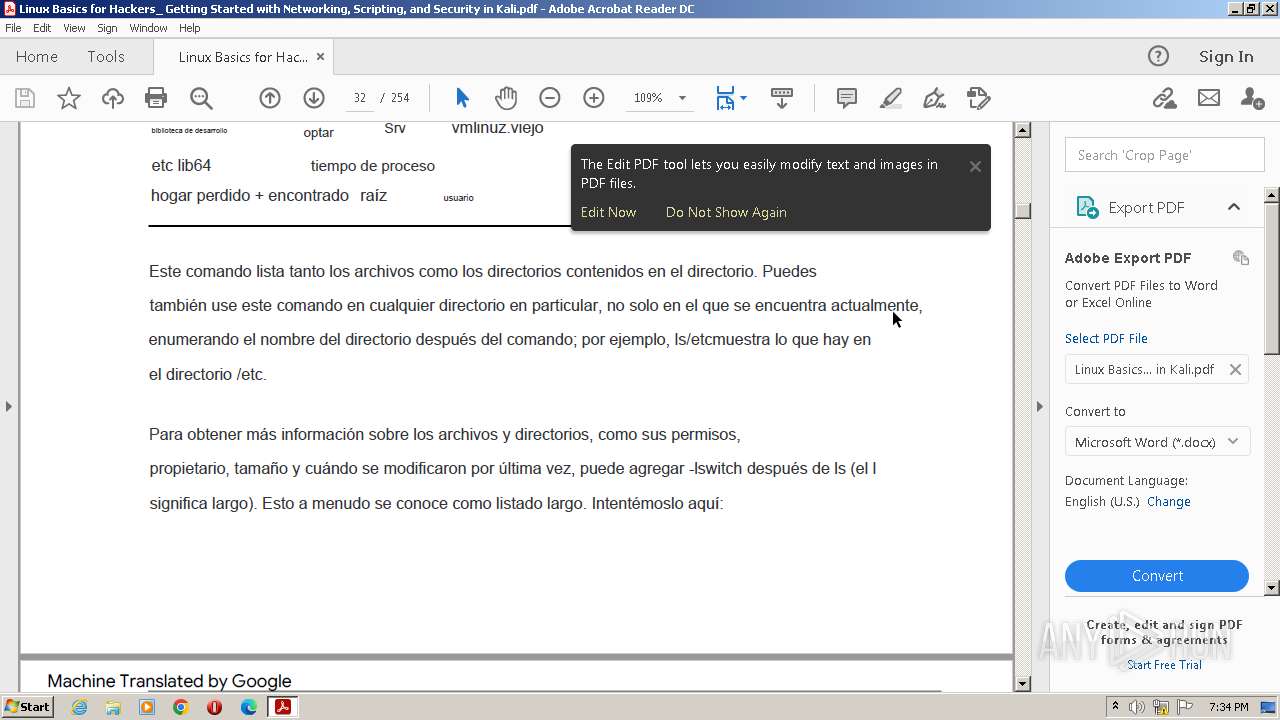Open the zoom level 109% dropdown
The height and width of the screenshot is (720, 1280).
[682, 98]
